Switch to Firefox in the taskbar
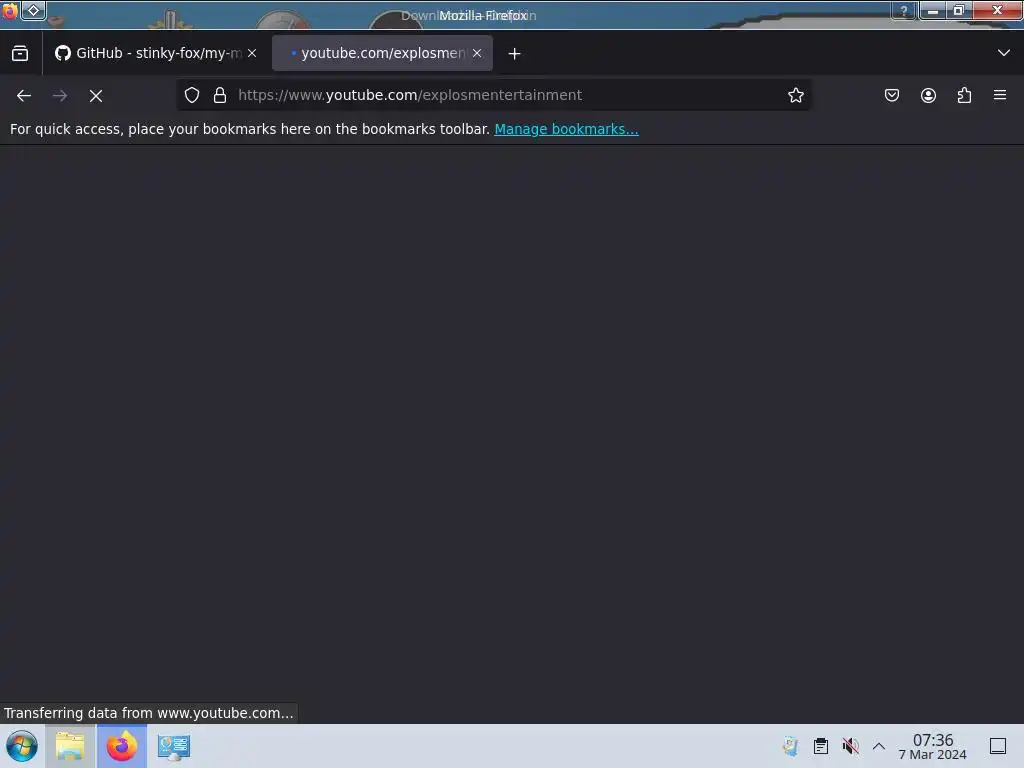Screen dimensions: 1024x768 tap(122, 746)
